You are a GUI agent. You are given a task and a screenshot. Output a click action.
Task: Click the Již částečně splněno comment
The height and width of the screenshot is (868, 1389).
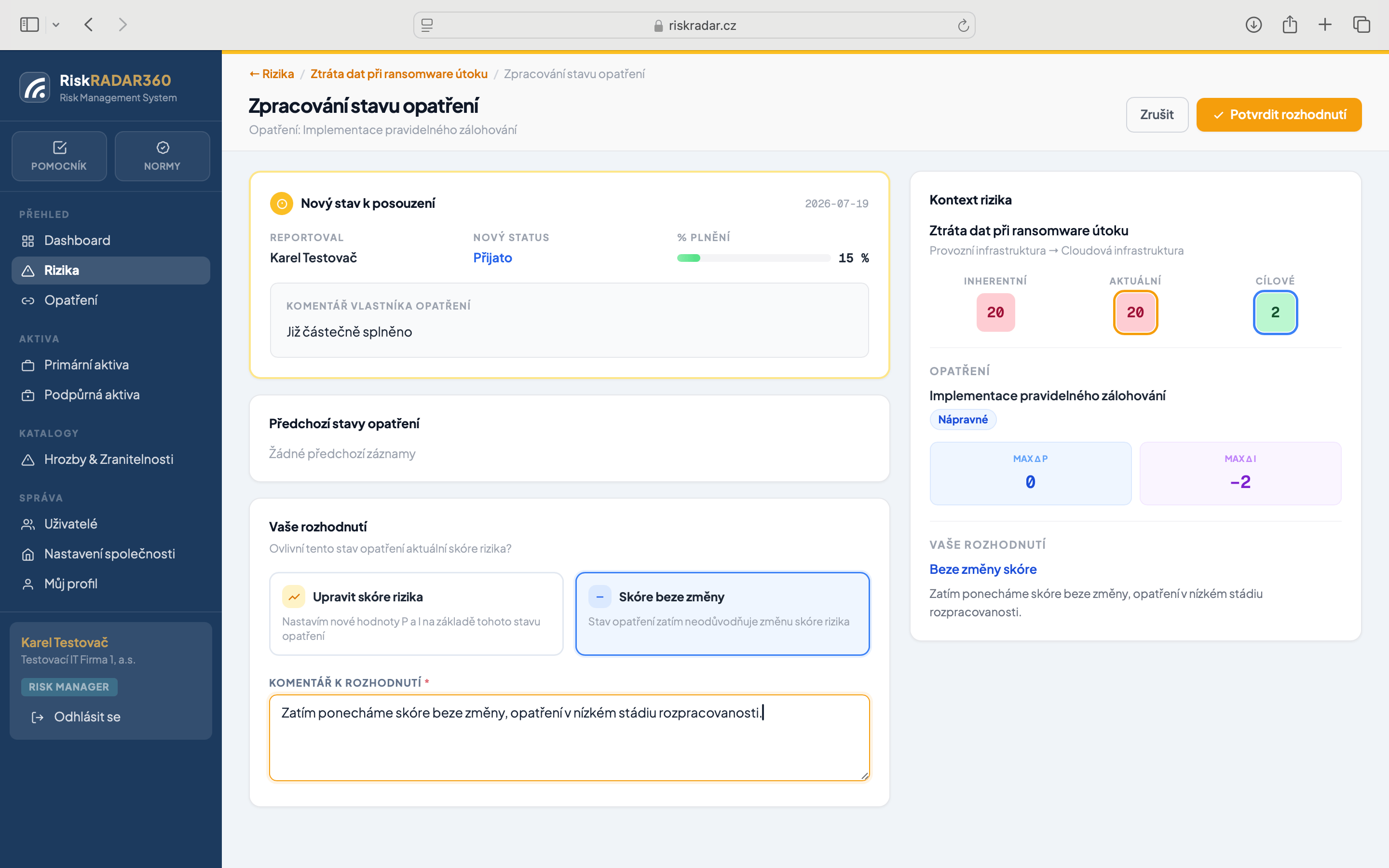tap(350, 332)
